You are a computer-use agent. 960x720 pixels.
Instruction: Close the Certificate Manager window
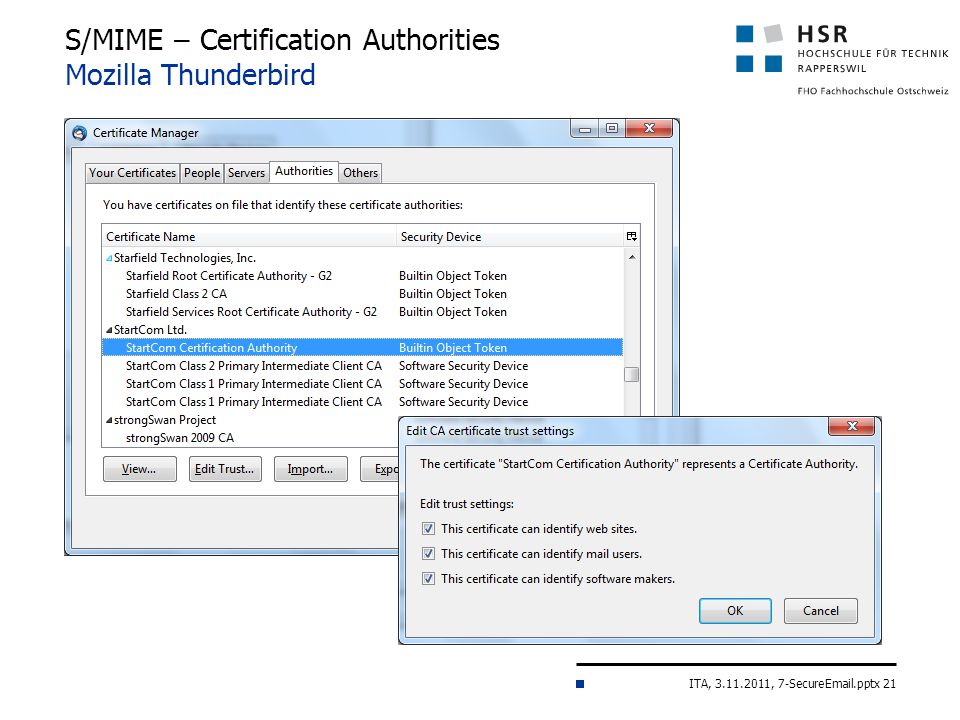coord(649,129)
